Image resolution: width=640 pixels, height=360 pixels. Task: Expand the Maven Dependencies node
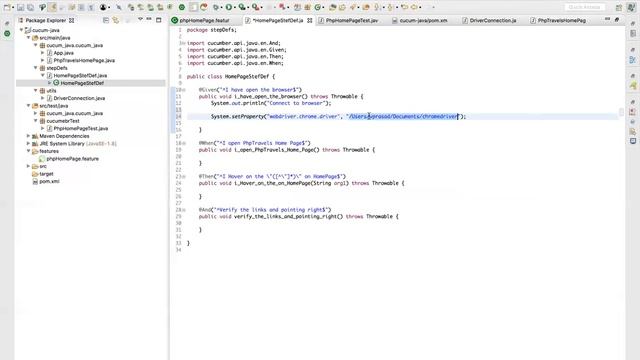point(28,136)
